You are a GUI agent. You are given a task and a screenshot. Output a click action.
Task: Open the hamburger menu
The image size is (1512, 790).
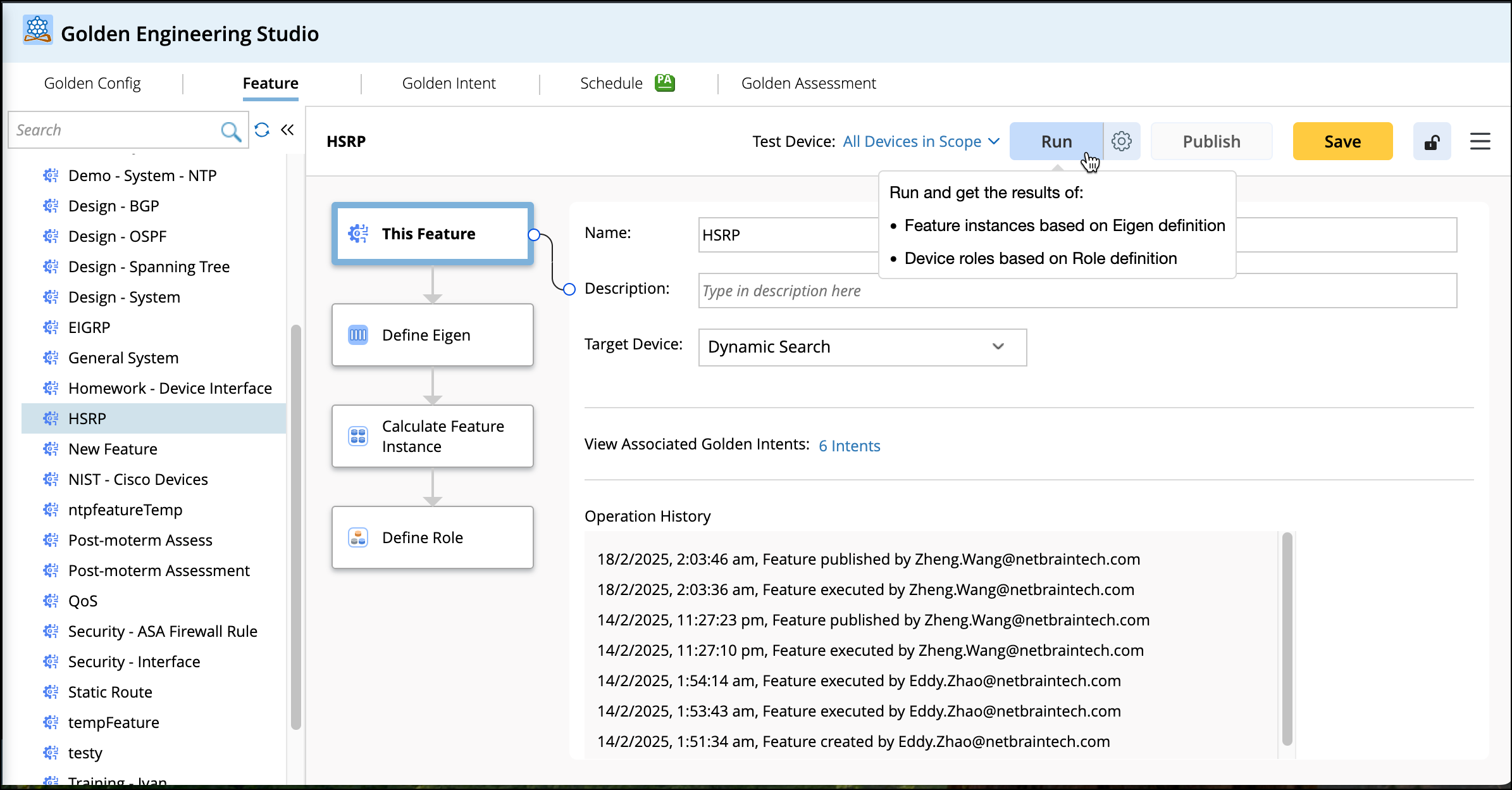[1480, 142]
